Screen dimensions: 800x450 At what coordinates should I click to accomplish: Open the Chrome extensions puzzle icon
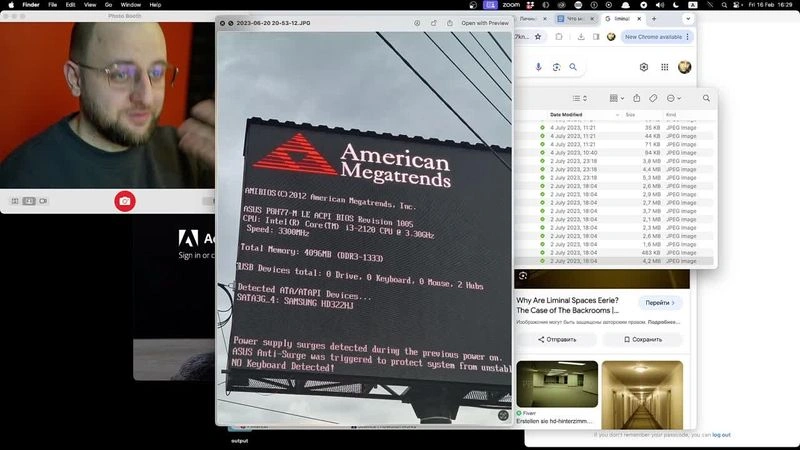click(559, 37)
